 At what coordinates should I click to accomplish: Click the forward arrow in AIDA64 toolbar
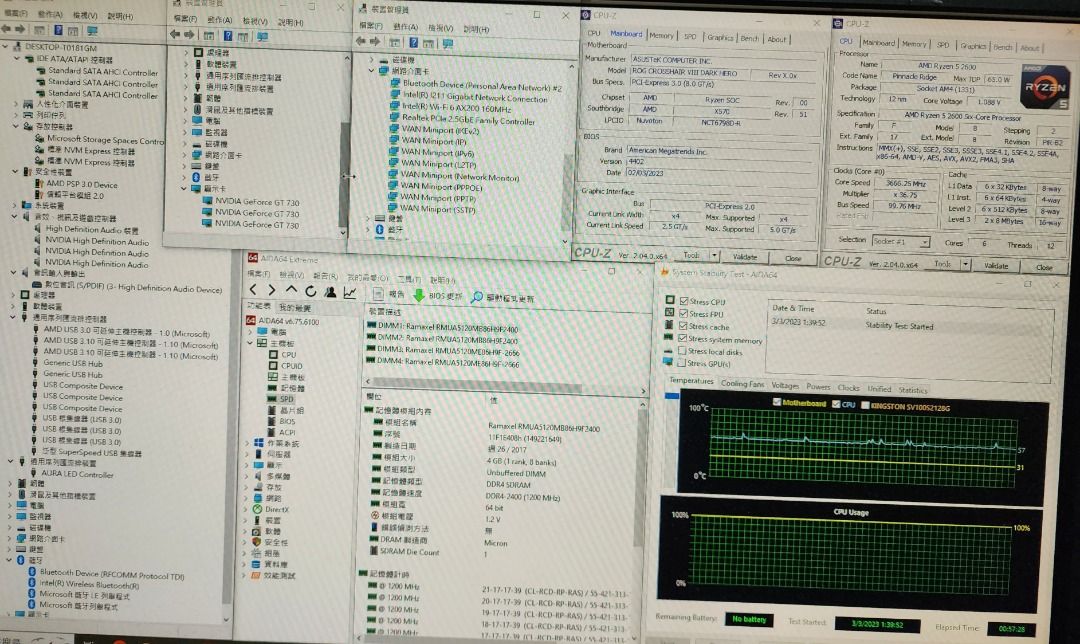271,290
